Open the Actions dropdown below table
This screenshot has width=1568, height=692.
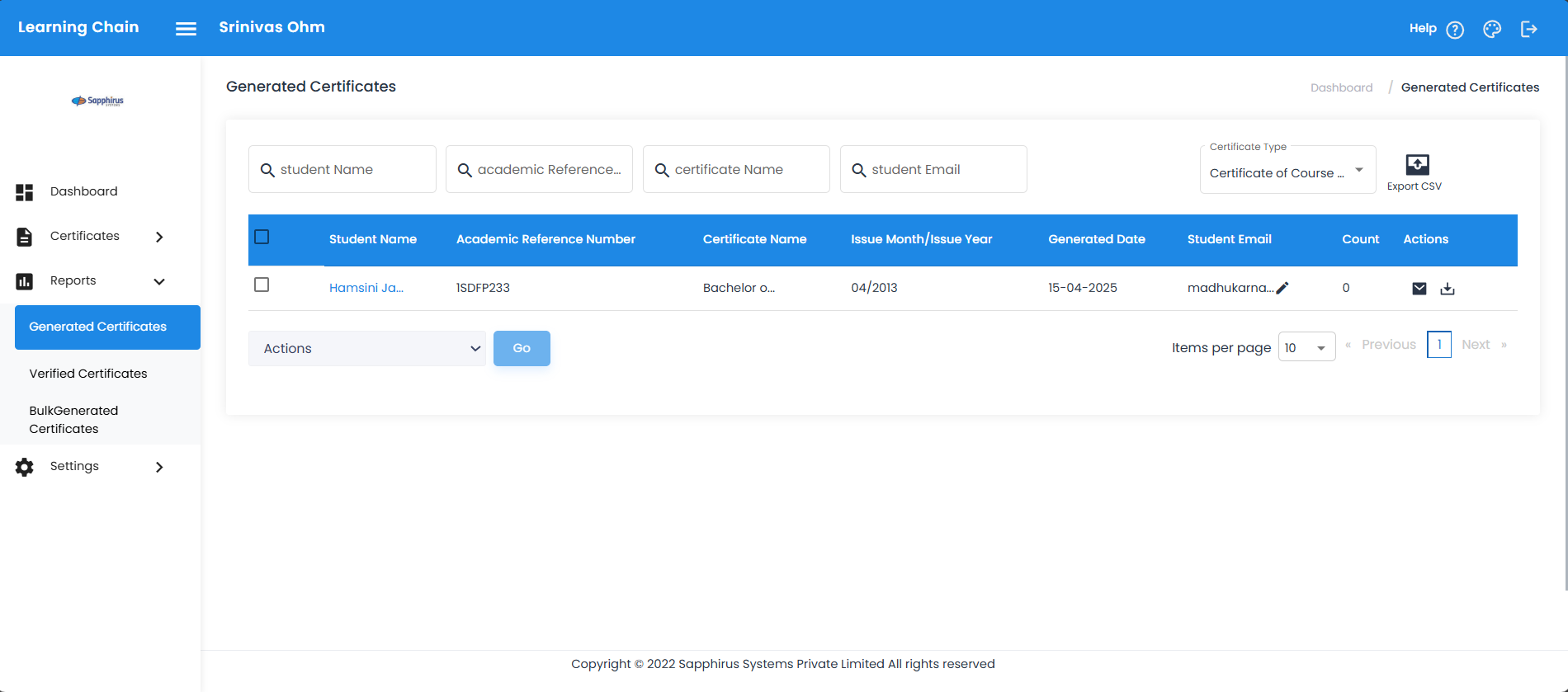(x=367, y=349)
